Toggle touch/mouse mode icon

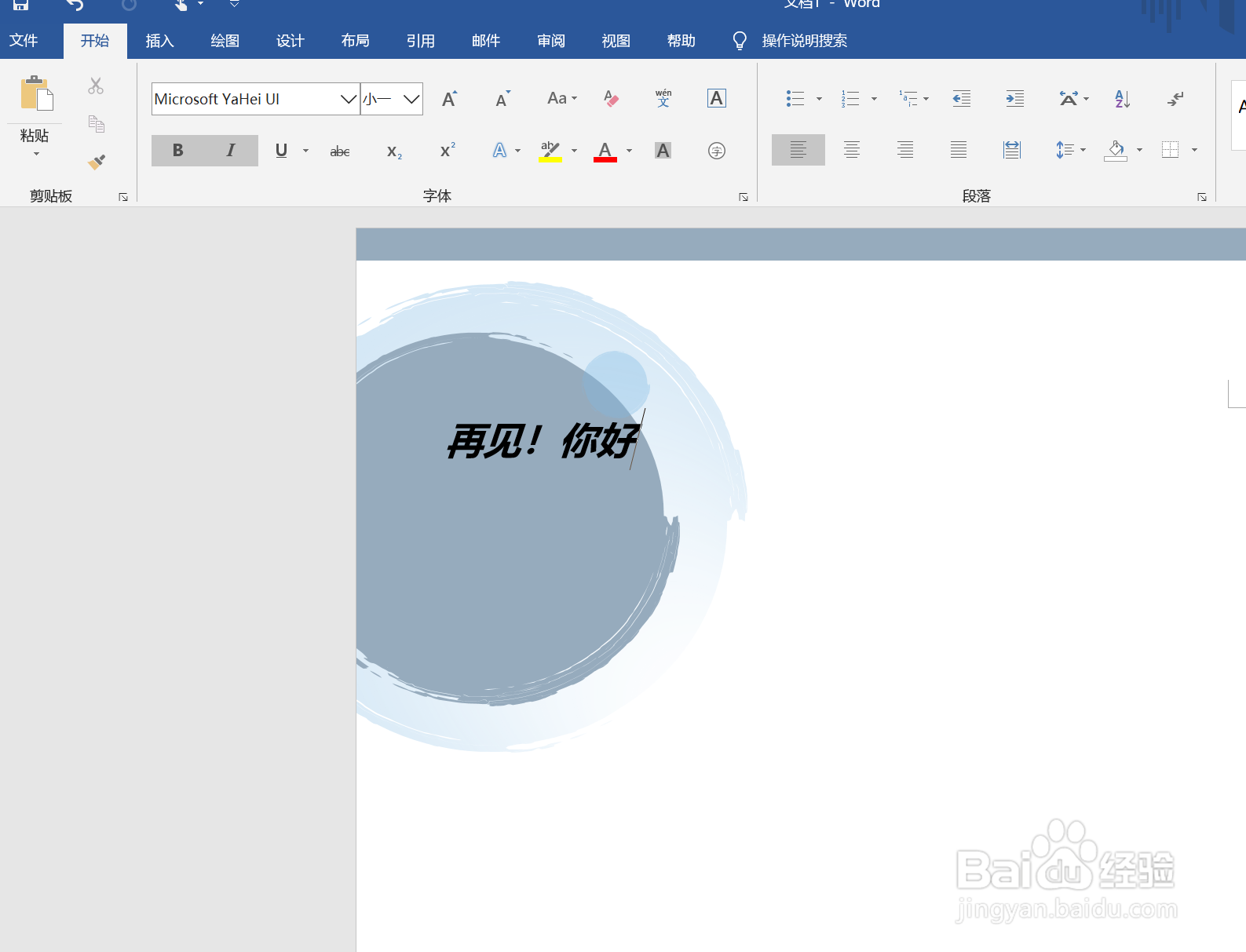[x=181, y=5]
